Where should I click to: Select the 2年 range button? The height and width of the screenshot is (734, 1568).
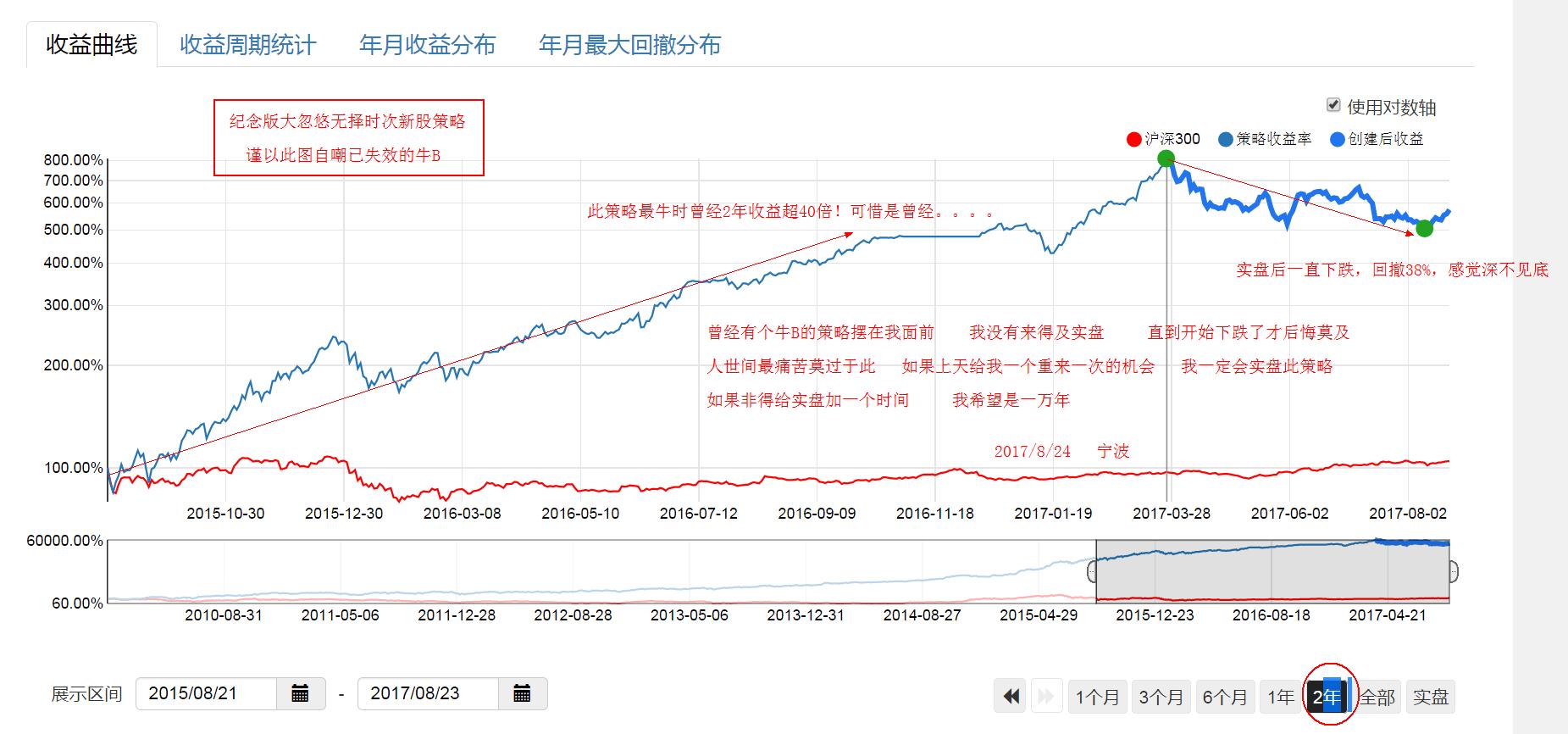pyautogui.click(x=1327, y=697)
